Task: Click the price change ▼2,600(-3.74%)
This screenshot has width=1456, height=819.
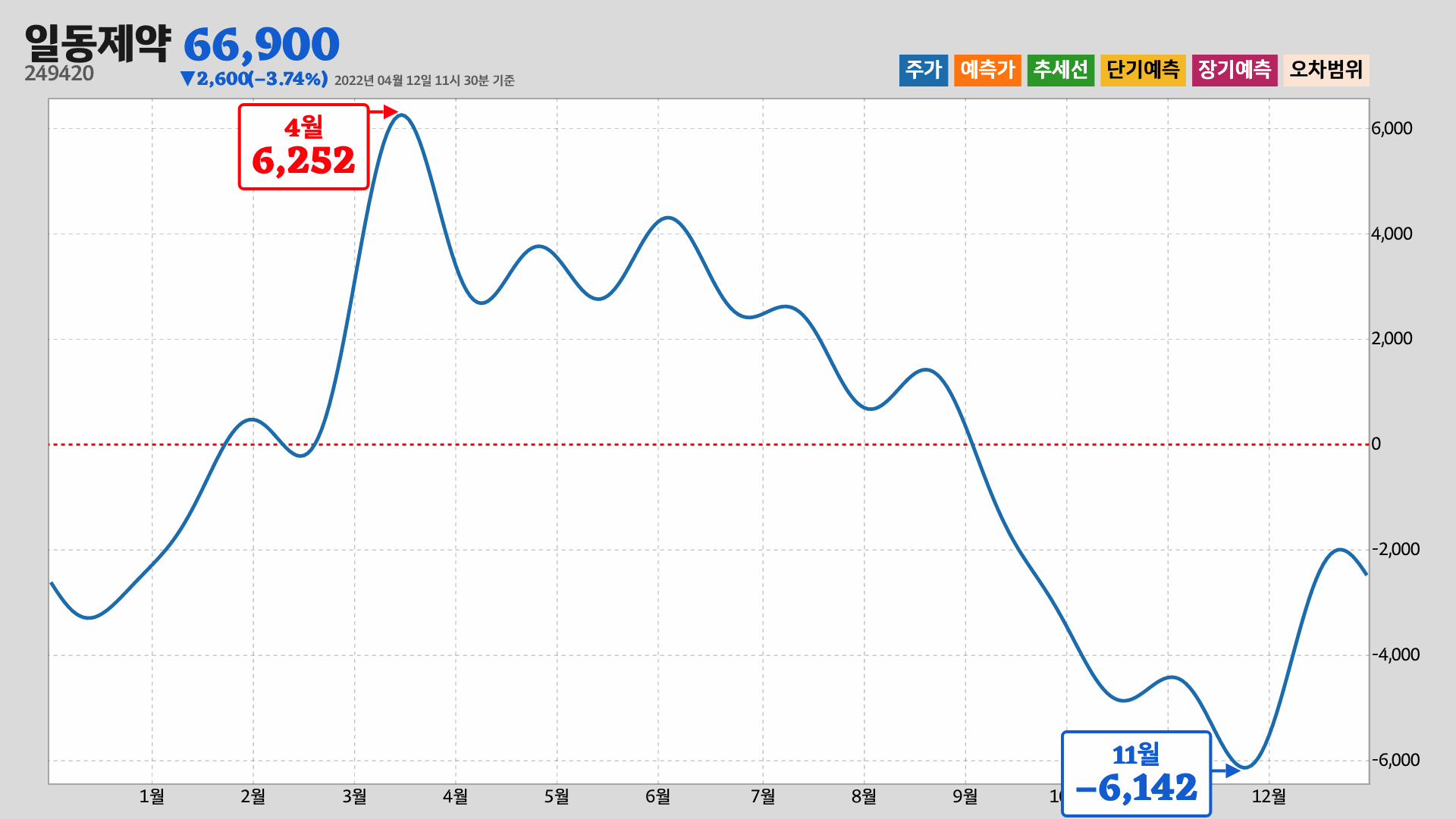Action: coord(254,79)
